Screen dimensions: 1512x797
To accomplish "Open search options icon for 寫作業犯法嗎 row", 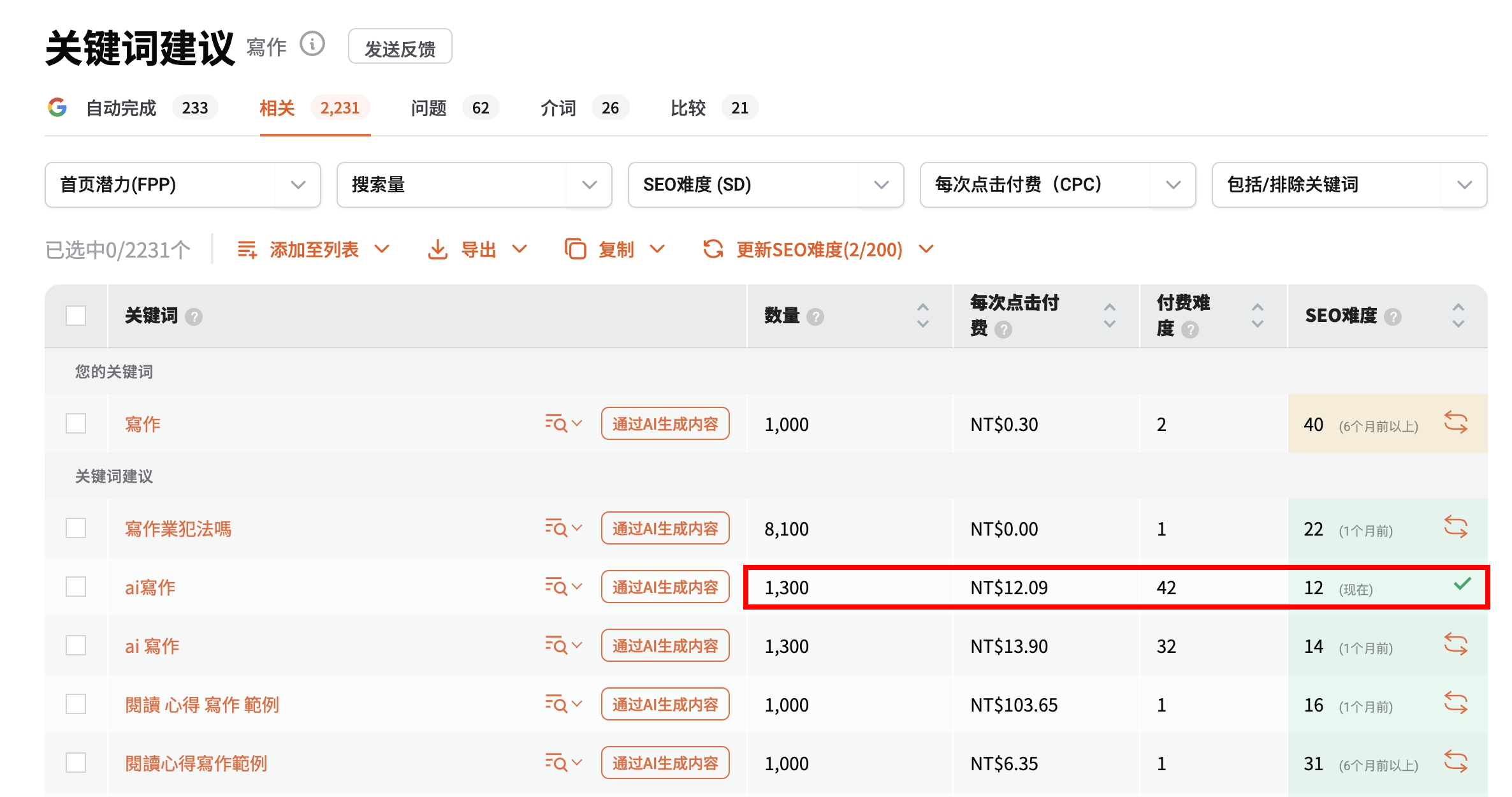I will click(563, 528).
